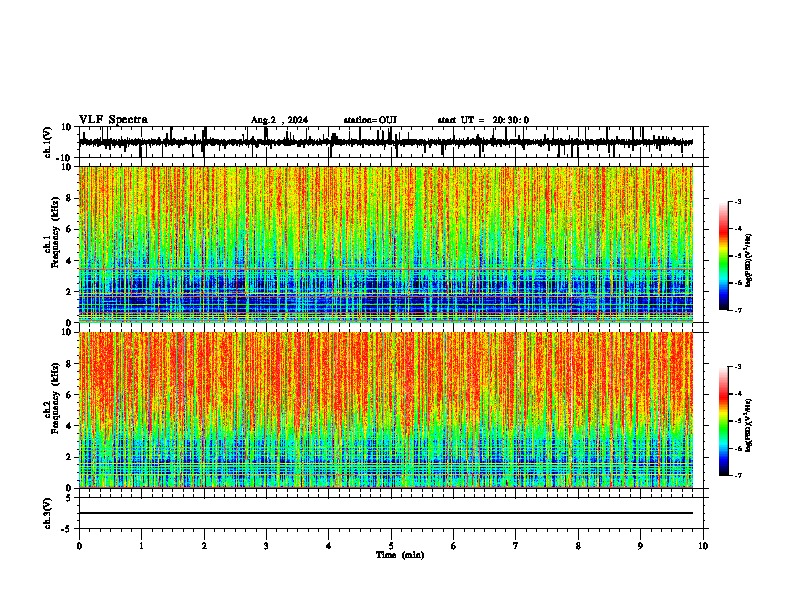Click the '5' tick on the ch.3(V) axis
The width and height of the screenshot is (792, 612).
pyautogui.click(x=70, y=497)
